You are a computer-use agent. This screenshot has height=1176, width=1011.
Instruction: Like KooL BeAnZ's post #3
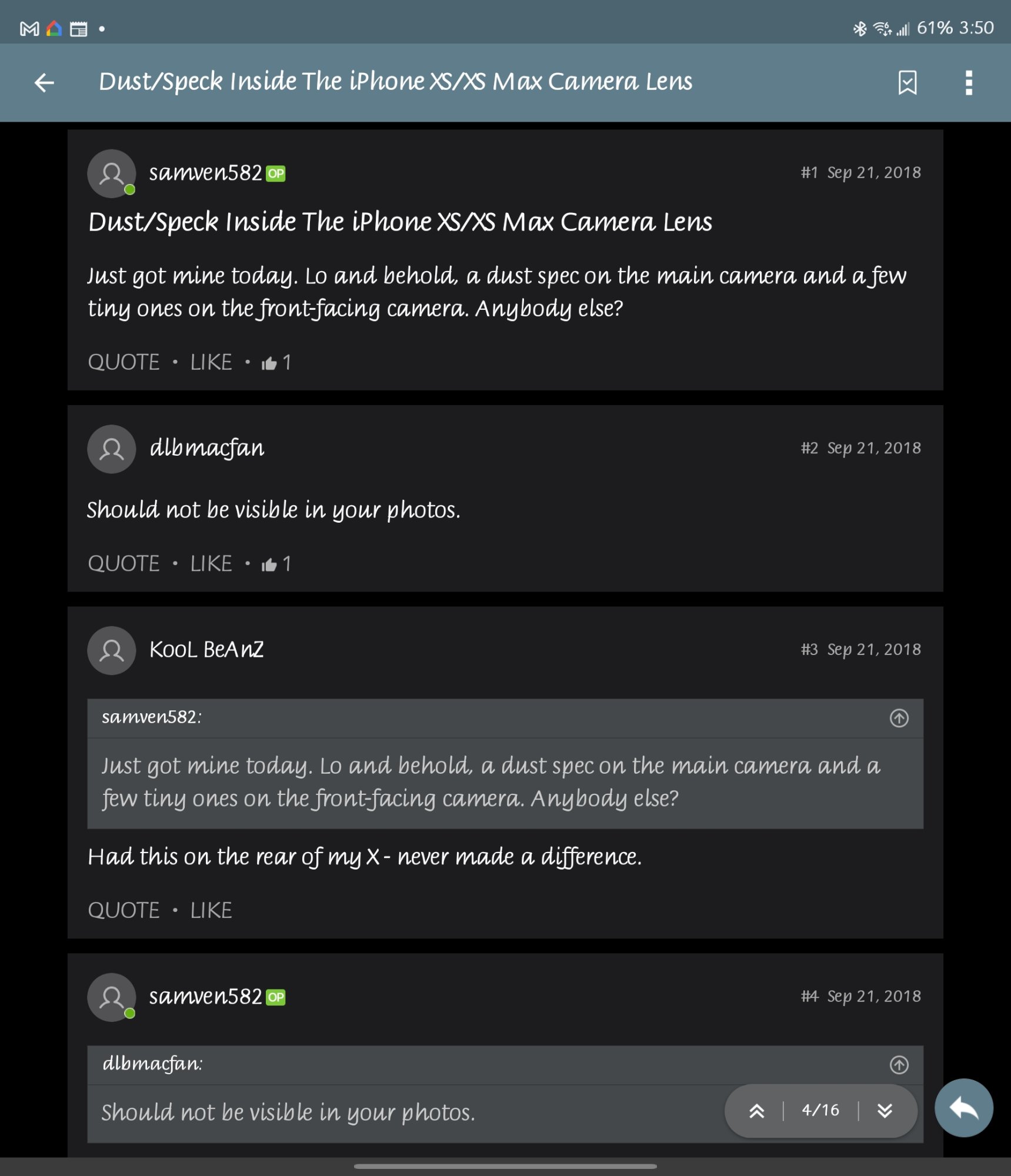pyautogui.click(x=211, y=911)
